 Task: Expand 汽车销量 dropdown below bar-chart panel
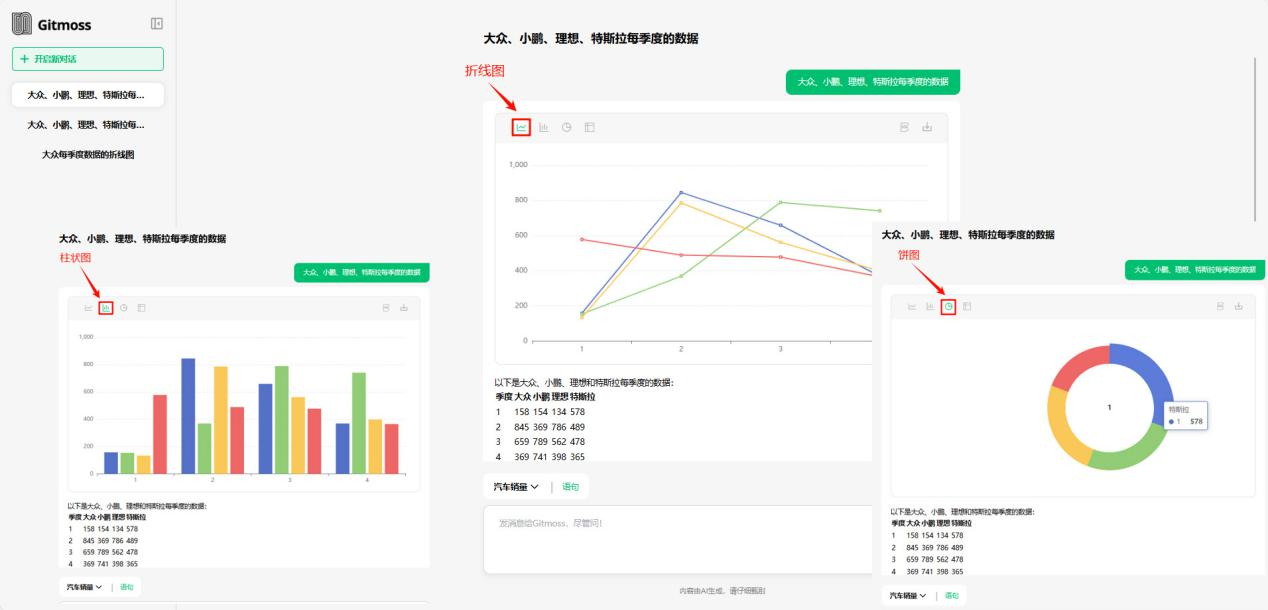[84, 587]
